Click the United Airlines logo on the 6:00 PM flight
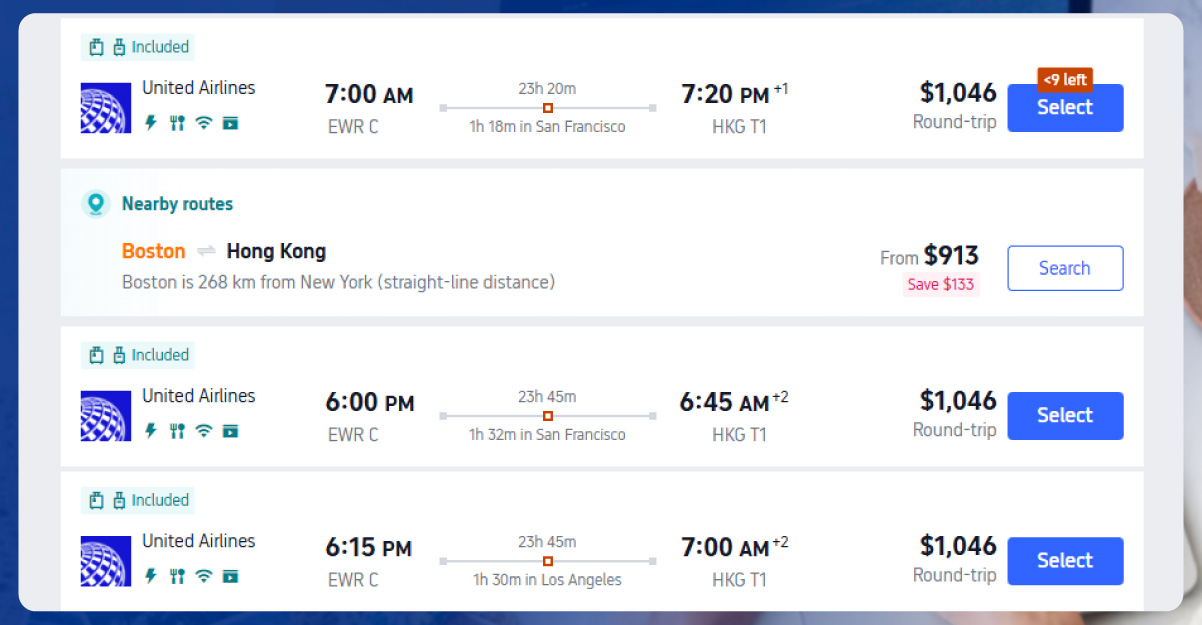Image resolution: width=1202 pixels, height=625 pixels. pos(106,416)
